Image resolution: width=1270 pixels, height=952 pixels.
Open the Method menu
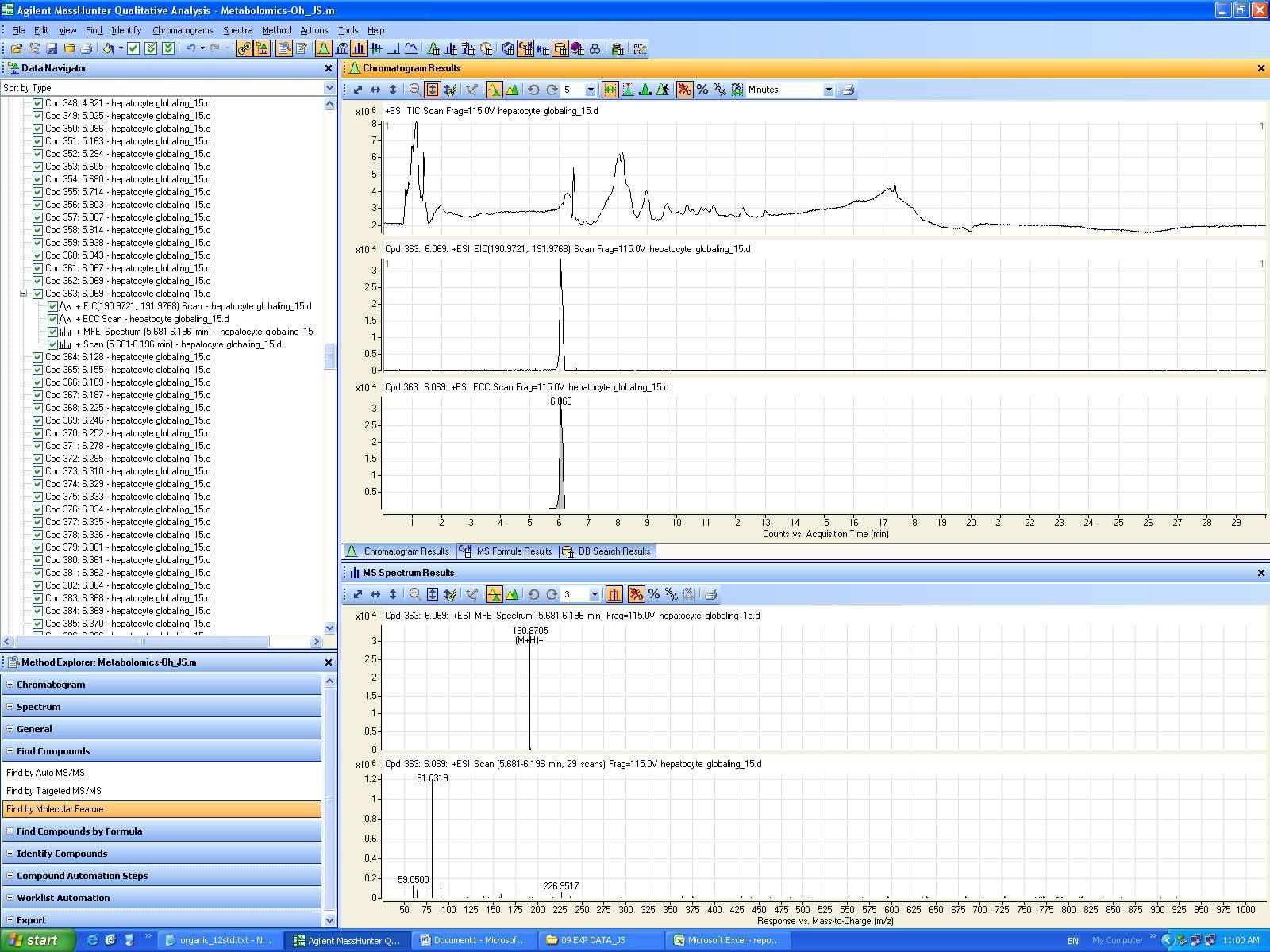(276, 30)
